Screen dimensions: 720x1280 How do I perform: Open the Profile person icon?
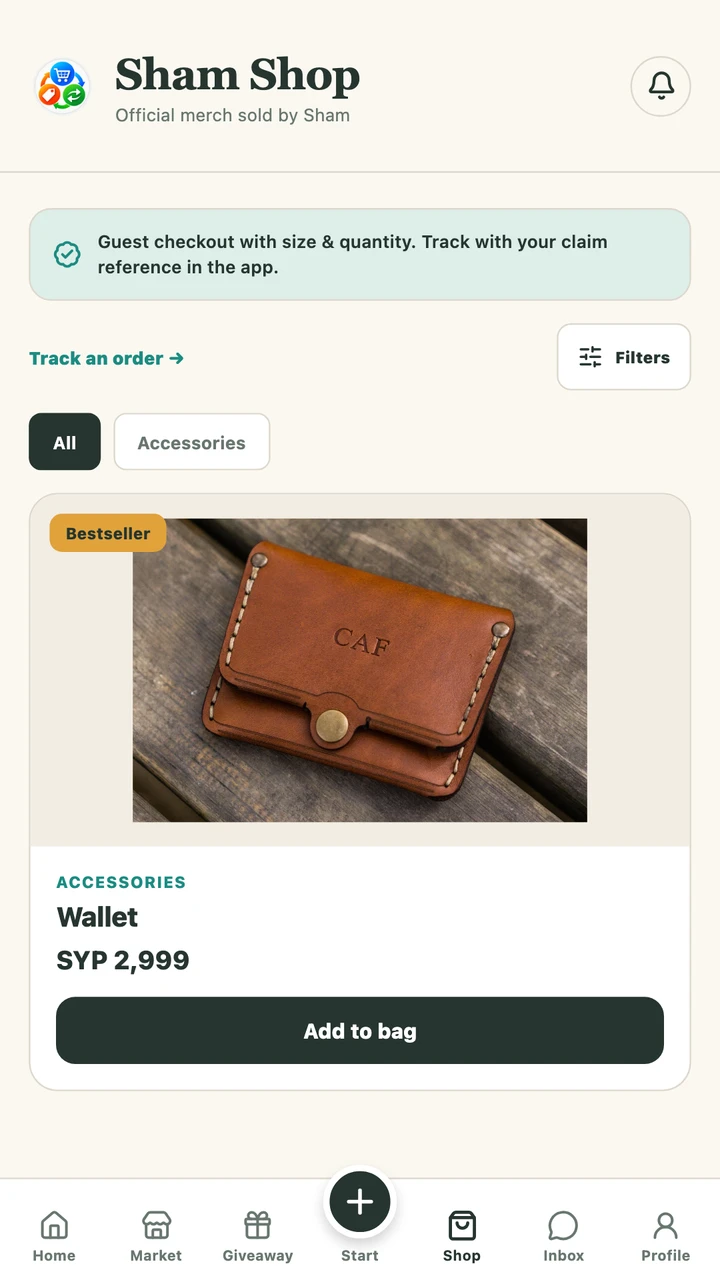click(x=666, y=1225)
